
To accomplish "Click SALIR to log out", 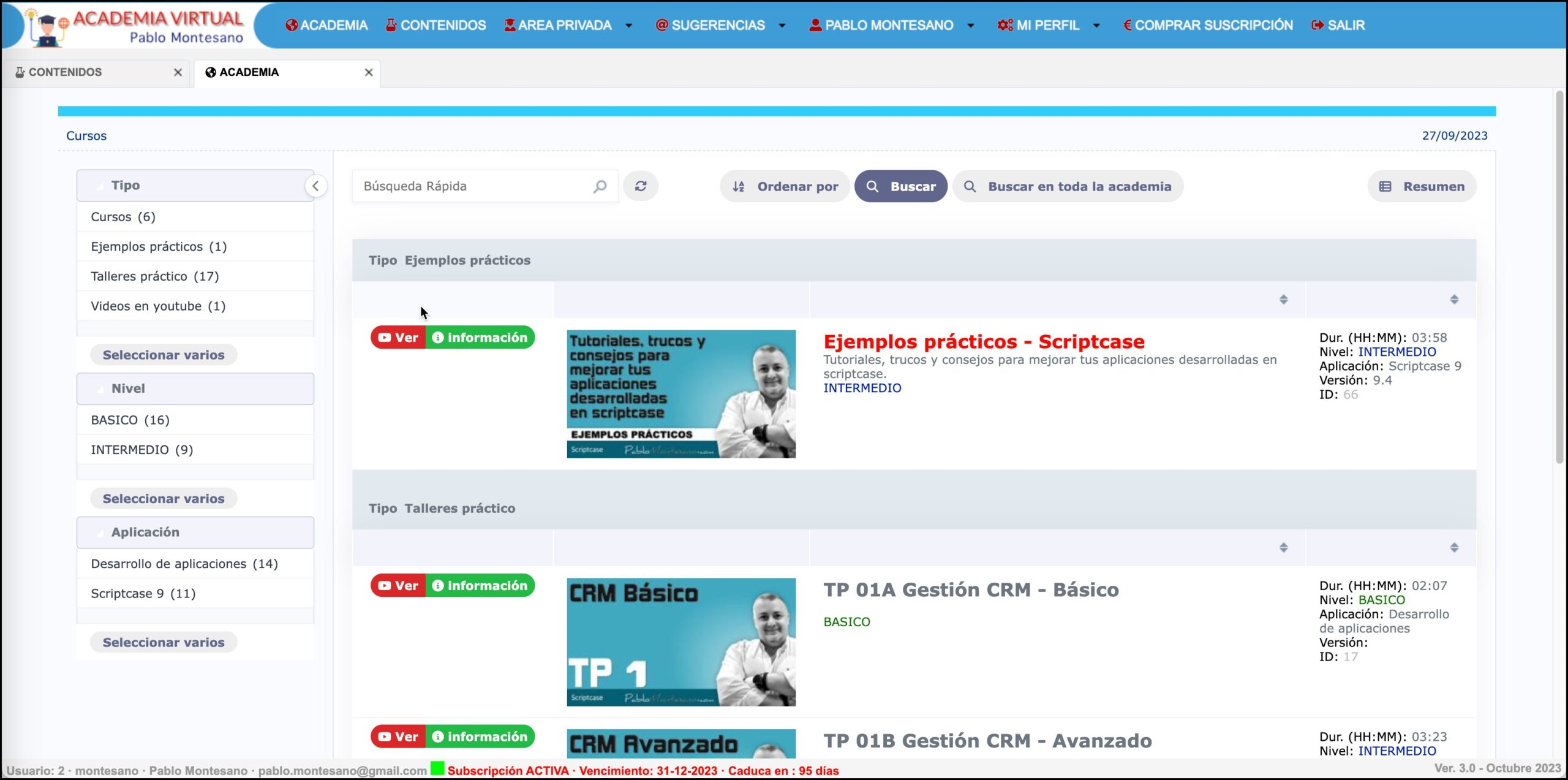I will coord(1338,25).
